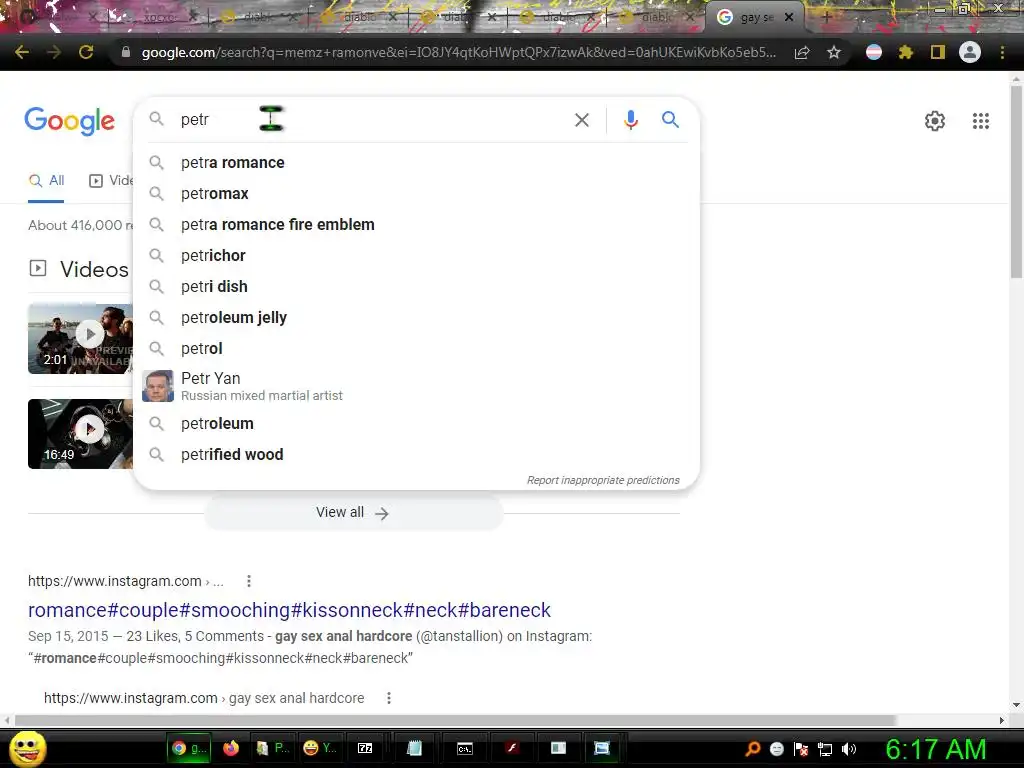Click the Google logo
The width and height of the screenshot is (1024, 768).
pos(70,121)
